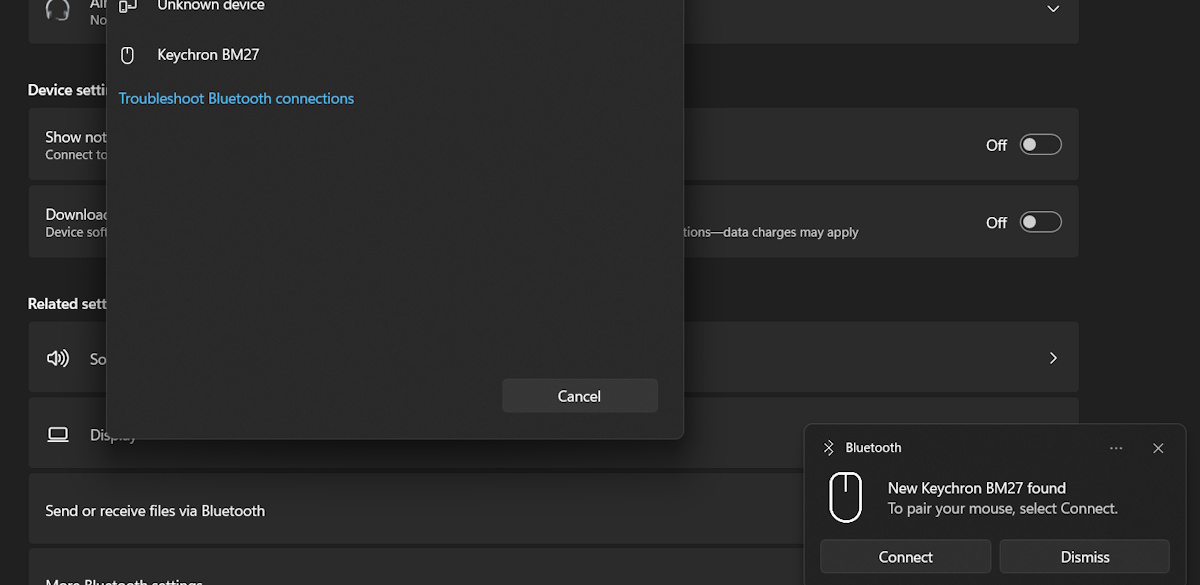Close the Bluetooth notification with X

coord(1158,448)
